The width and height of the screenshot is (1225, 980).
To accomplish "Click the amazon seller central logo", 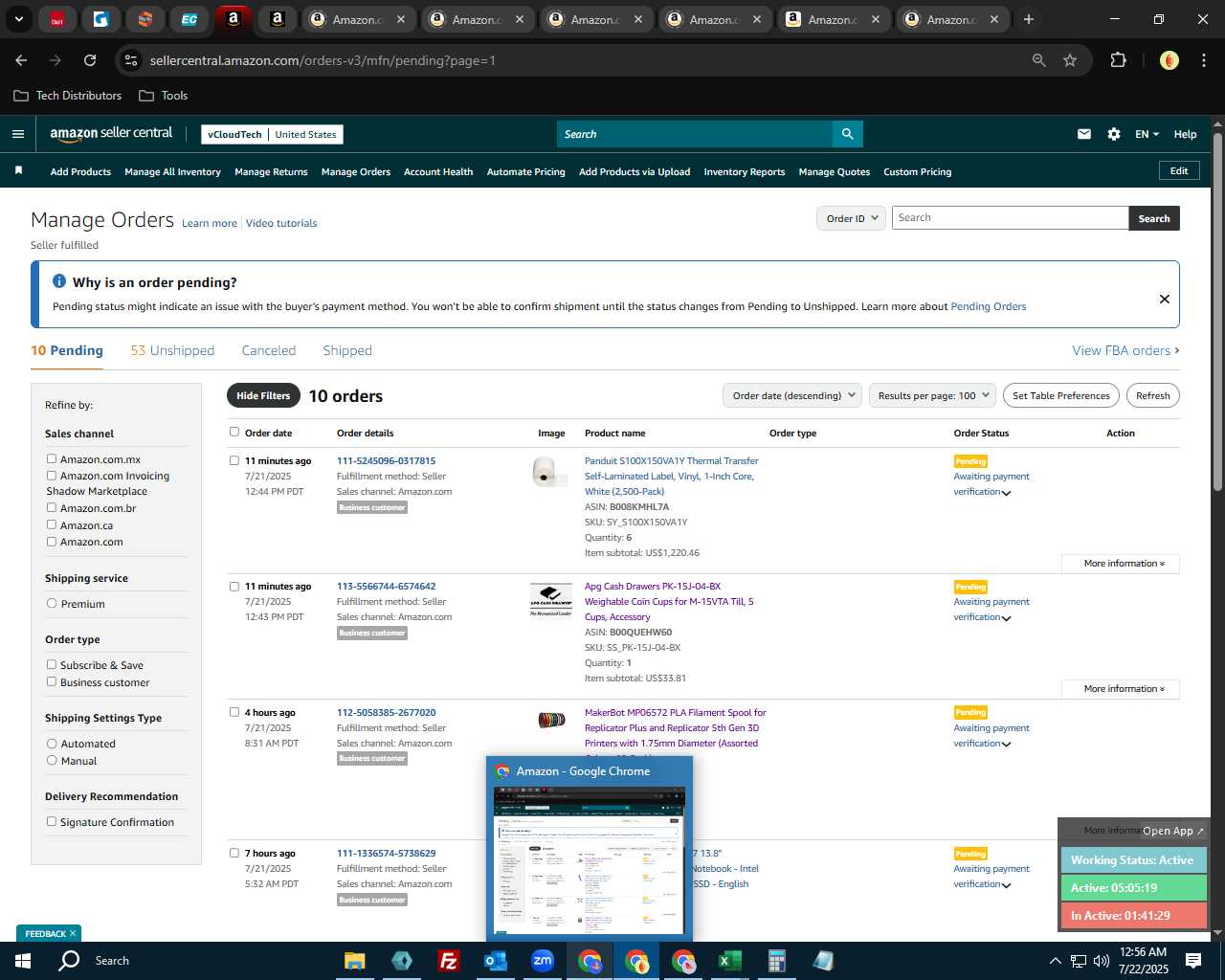I will click(x=111, y=134).
